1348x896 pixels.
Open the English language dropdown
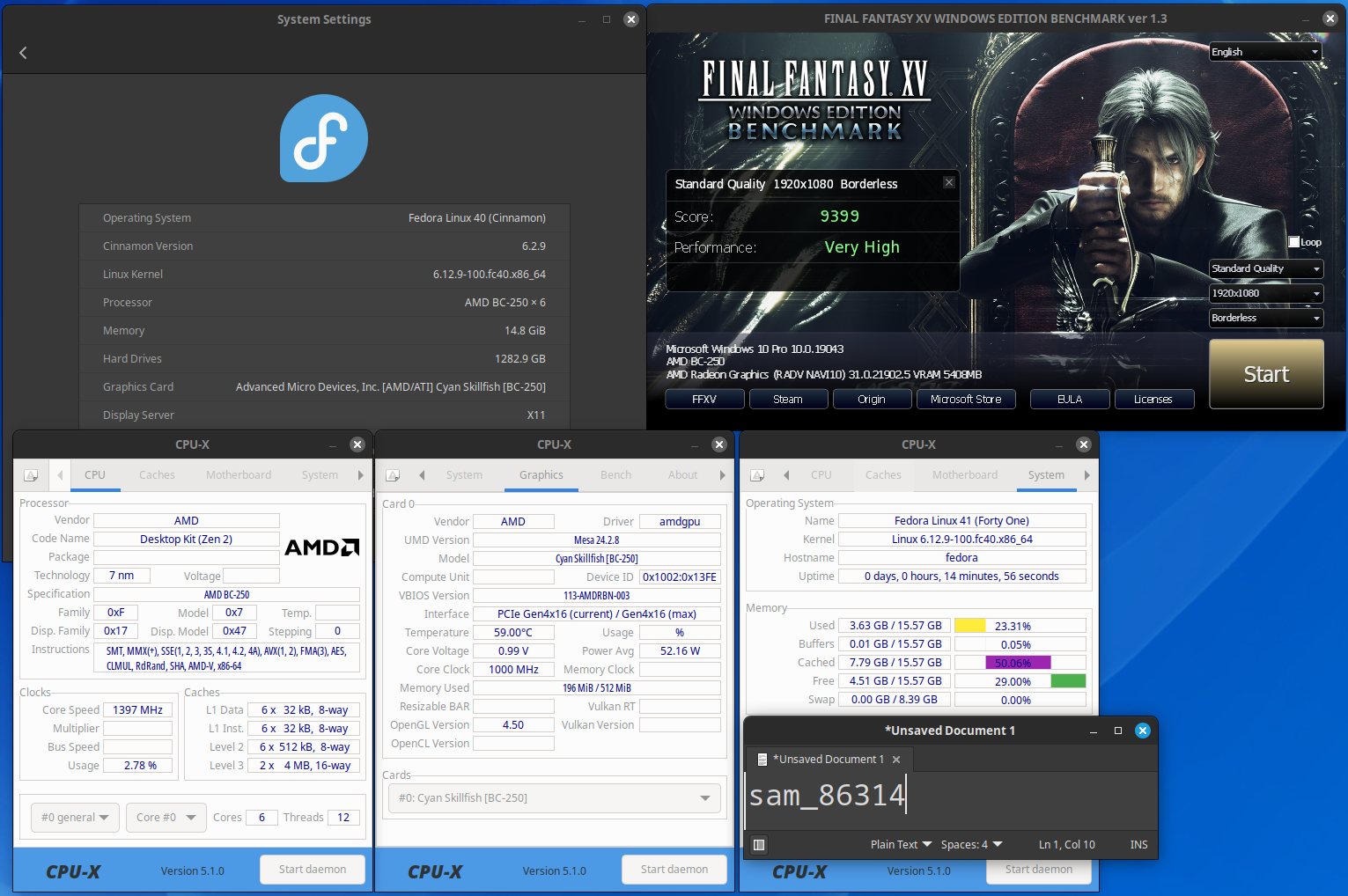(x=1266, y=52)
